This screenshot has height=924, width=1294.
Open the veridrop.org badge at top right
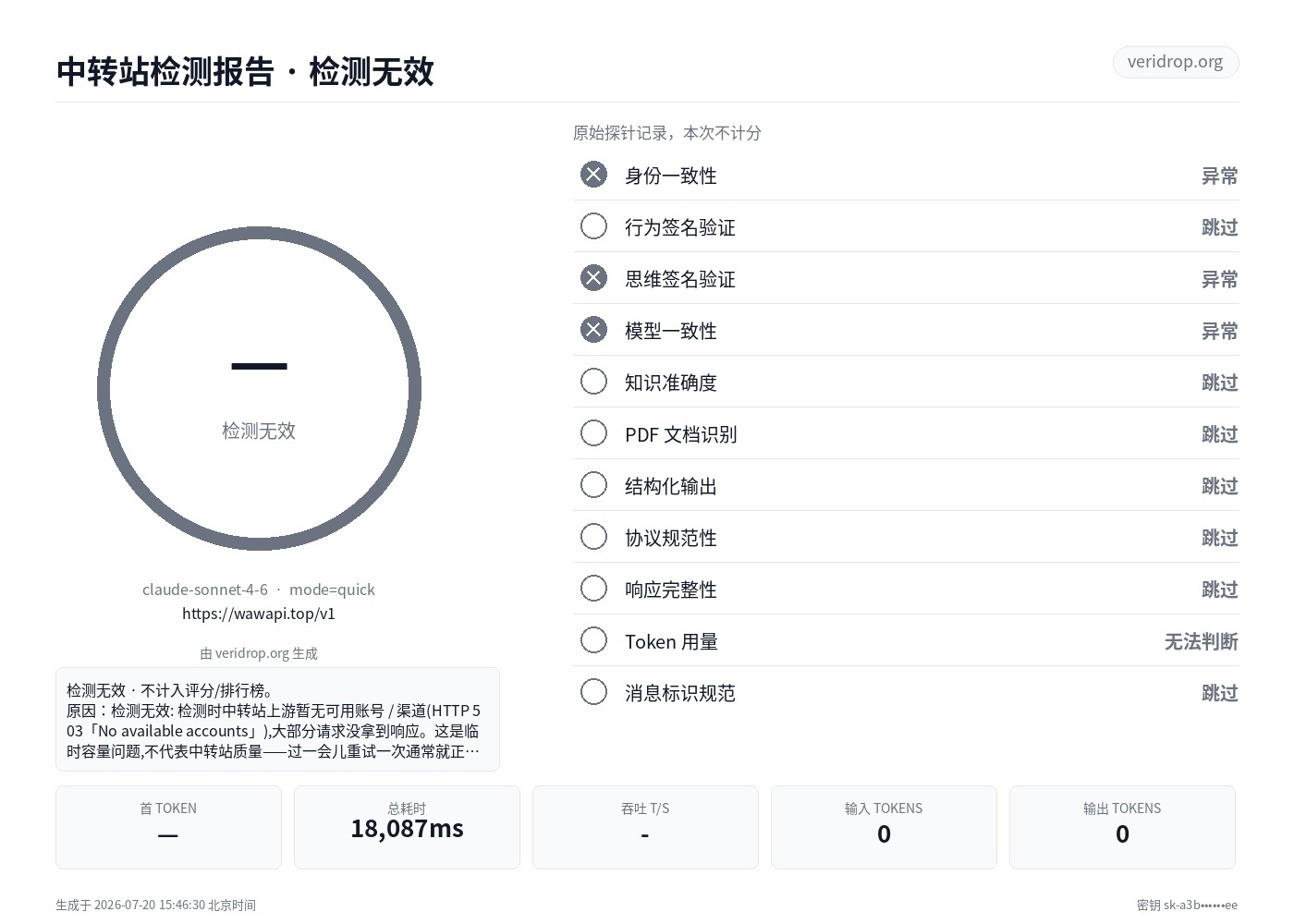(1175, 62)
